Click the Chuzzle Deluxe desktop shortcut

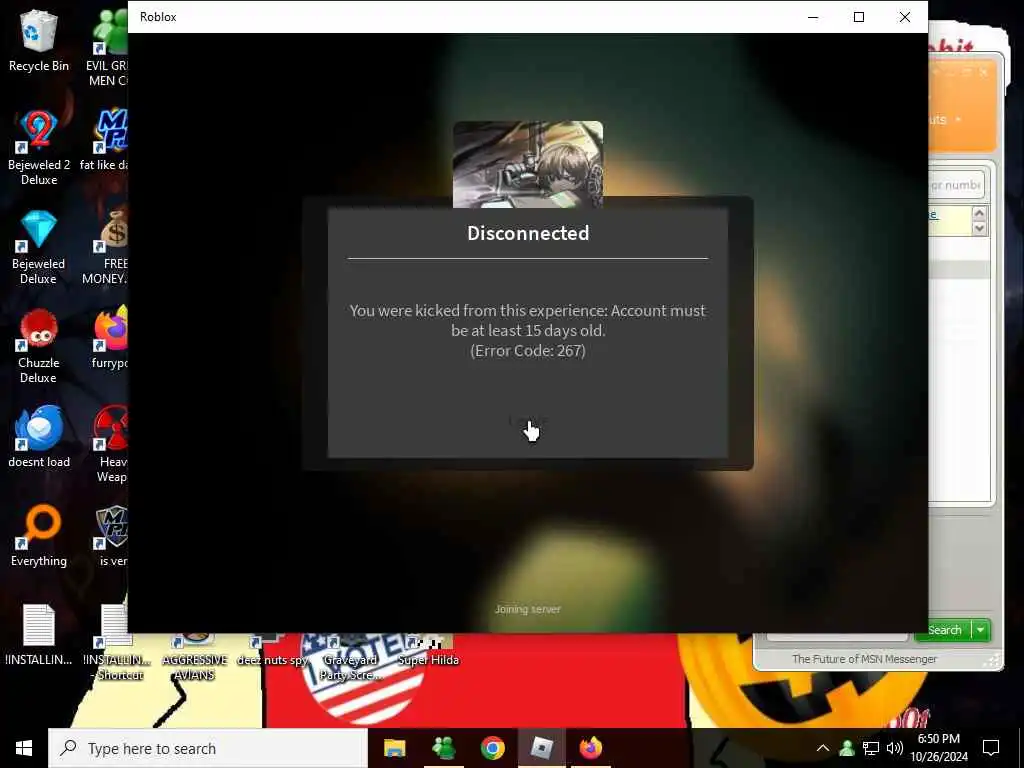pos(38,346)
